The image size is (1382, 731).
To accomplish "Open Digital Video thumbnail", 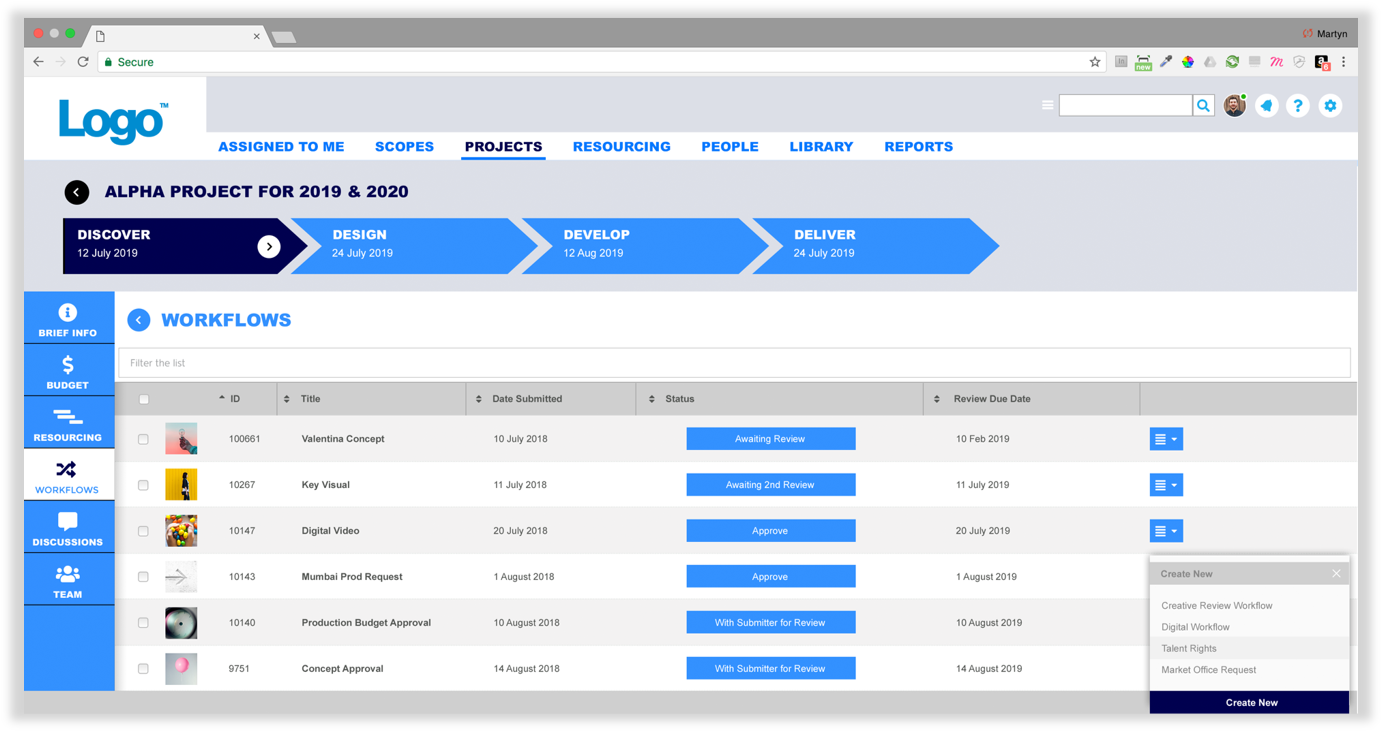I will point(181,531).
